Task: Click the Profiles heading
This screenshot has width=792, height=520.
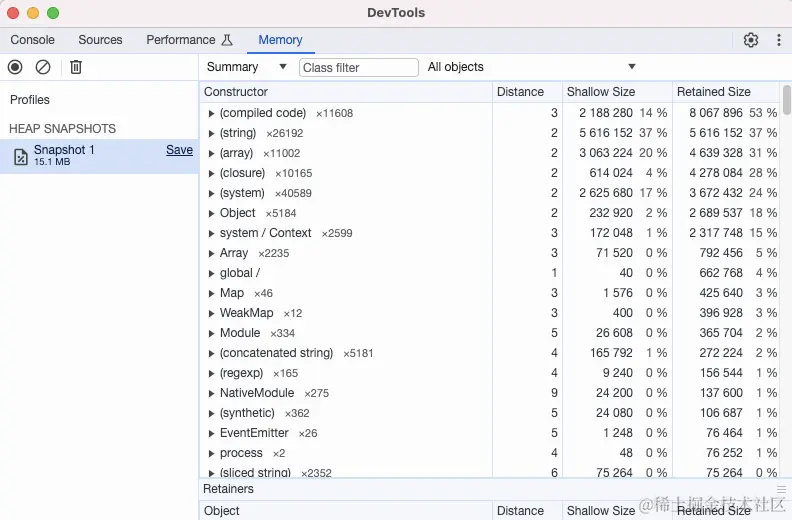Action: pos(30,100)
